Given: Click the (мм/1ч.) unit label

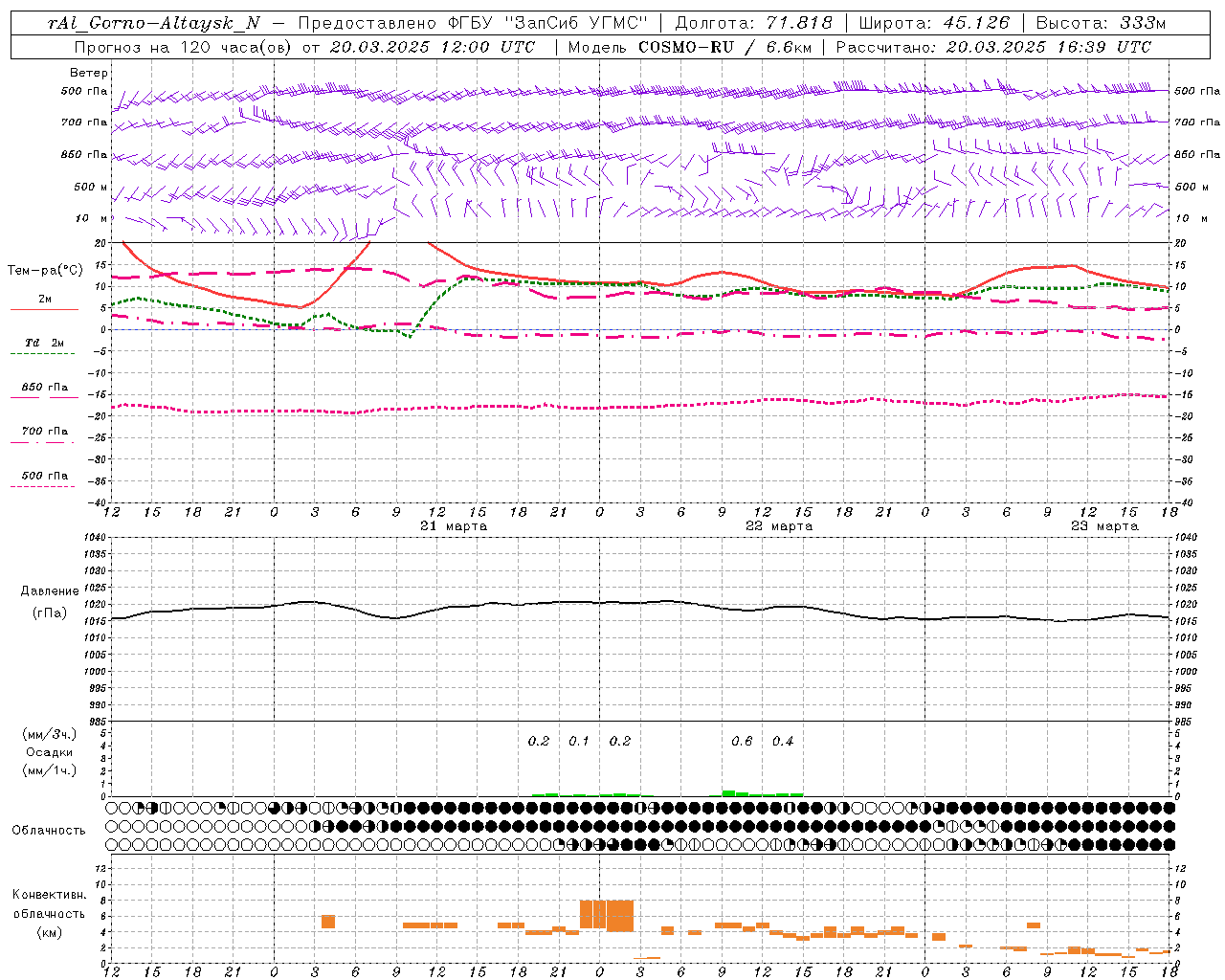Looking at the screenshot, I should coord(50,770).
